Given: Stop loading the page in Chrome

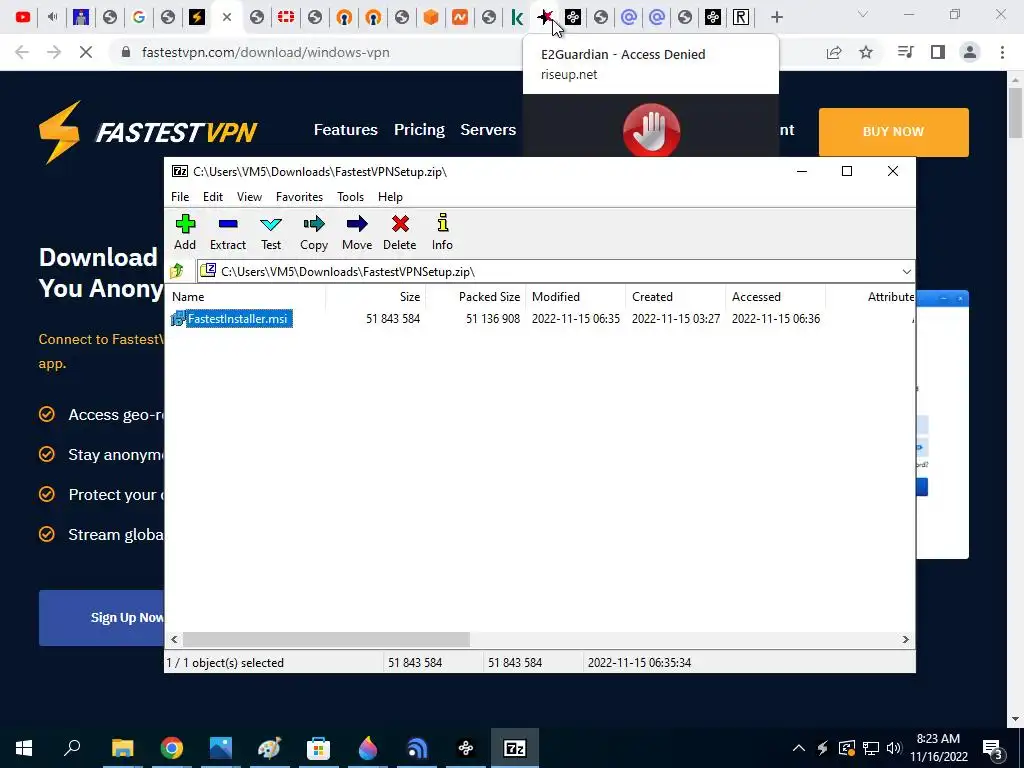Looking at the screenshot, I should (86, 52).
